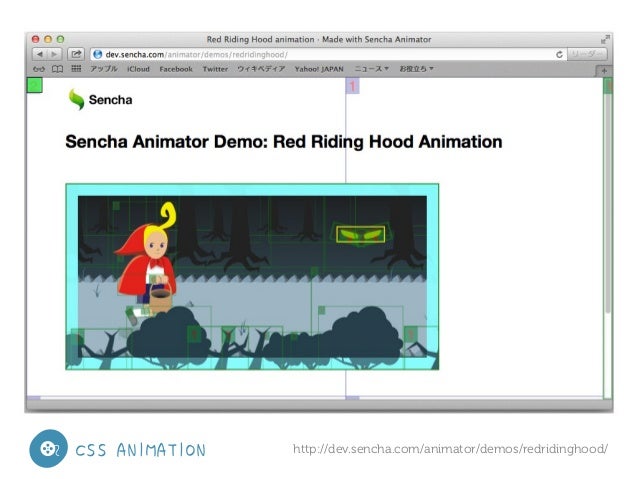
Task: Expand the ニュース bookmarks folder
Action: point(371,69)
